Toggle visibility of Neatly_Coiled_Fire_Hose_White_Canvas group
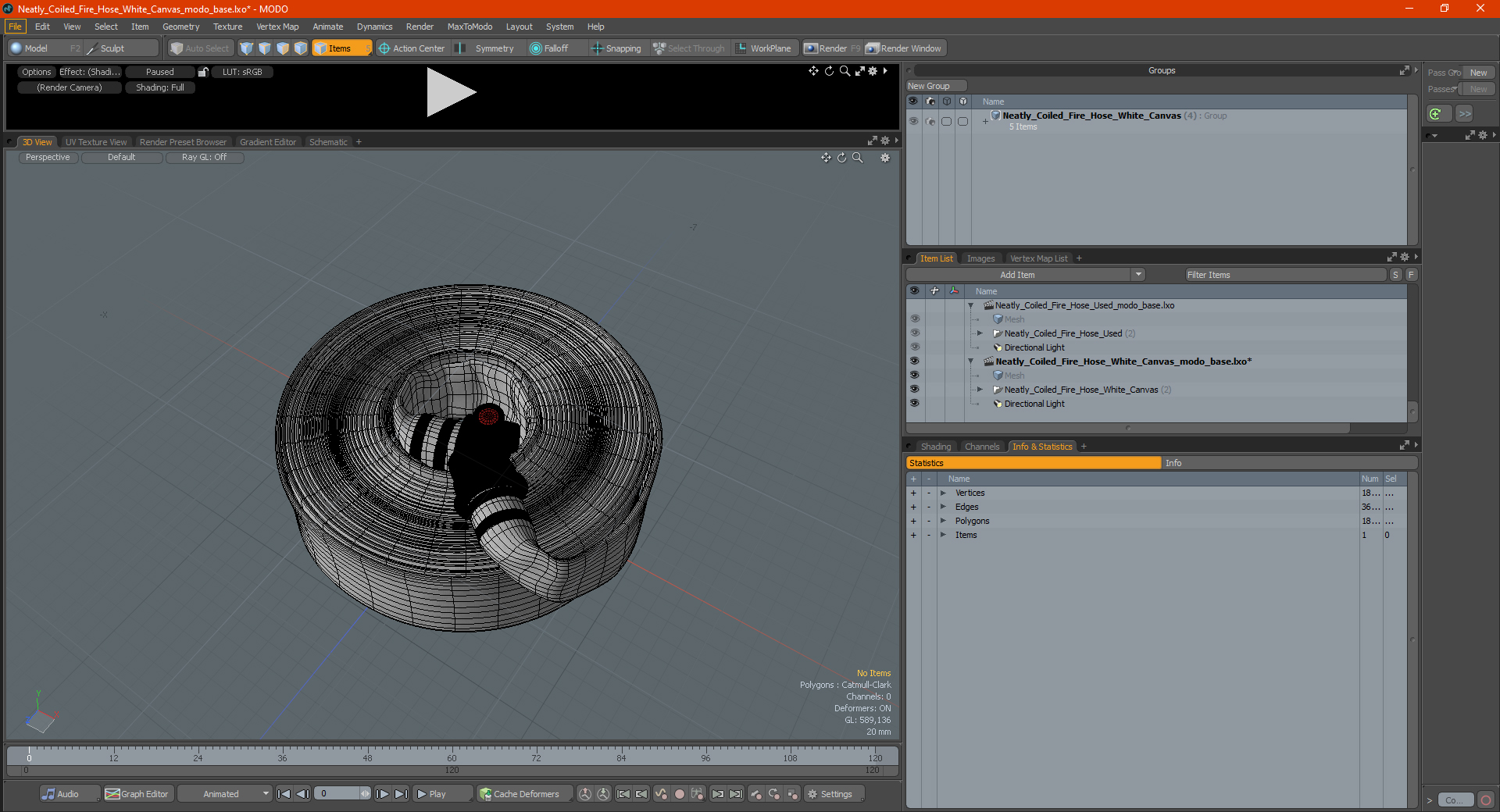 pos(913,121)
